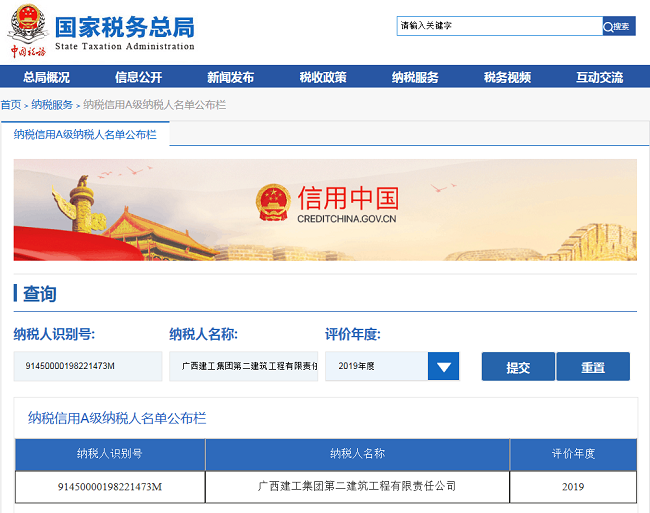Click the Credit China national emblem in banner
Screen dimensions: 650x513
[273, 203]
